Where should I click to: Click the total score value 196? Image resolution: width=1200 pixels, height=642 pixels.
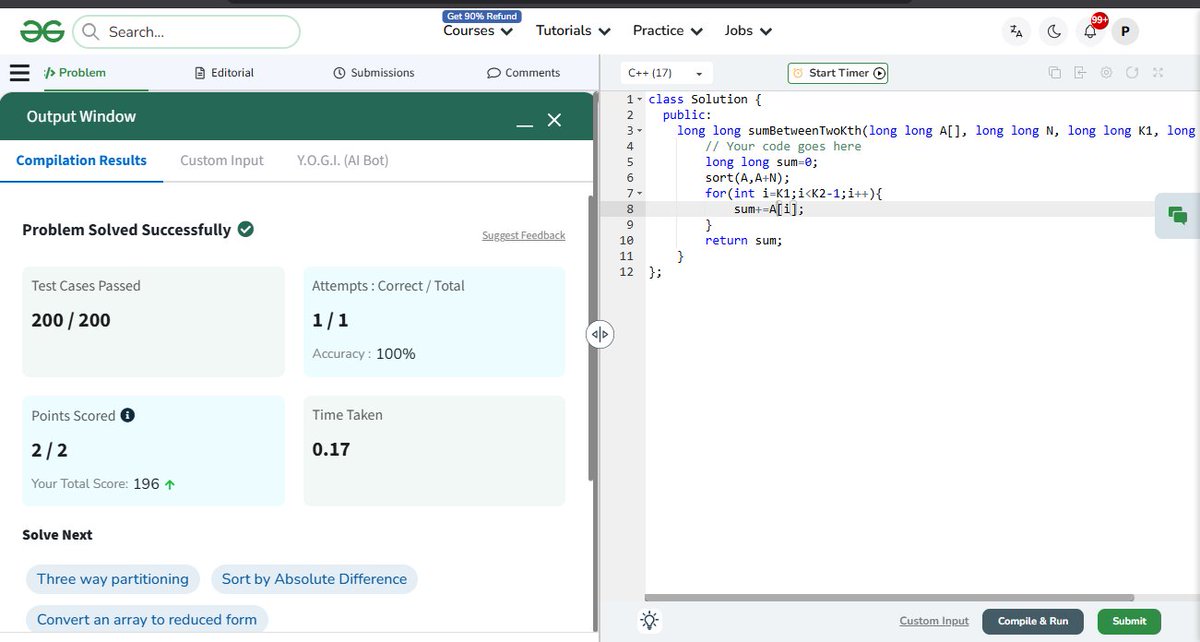pyautogui.click(x=146, y=484)
